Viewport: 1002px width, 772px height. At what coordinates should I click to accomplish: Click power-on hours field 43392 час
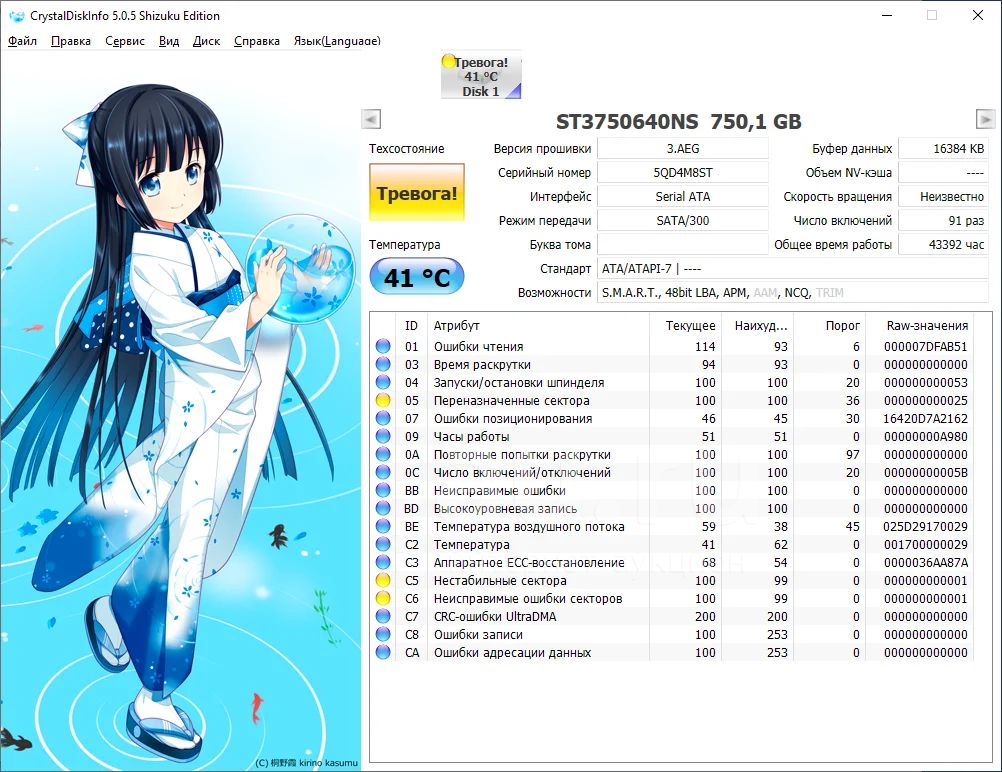pos(943,245)
